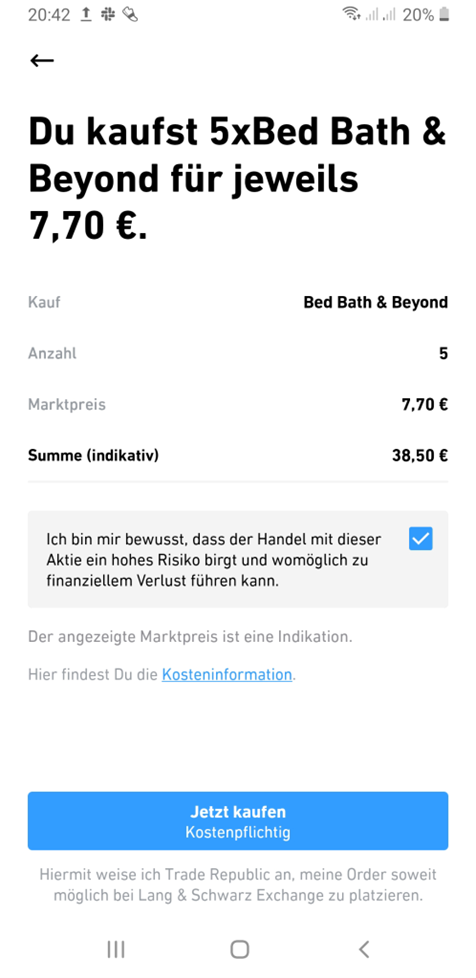Tap the Anzahl value 5
The image size is (476, 978).
pyautogui.click(x=444, y=354)
